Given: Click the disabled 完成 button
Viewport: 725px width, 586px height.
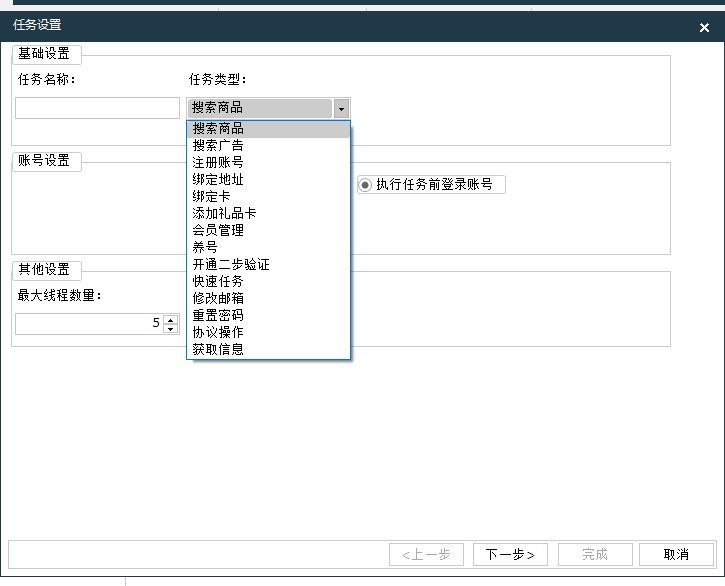Looking at the screenshot, I should click(x=595, y=554).
